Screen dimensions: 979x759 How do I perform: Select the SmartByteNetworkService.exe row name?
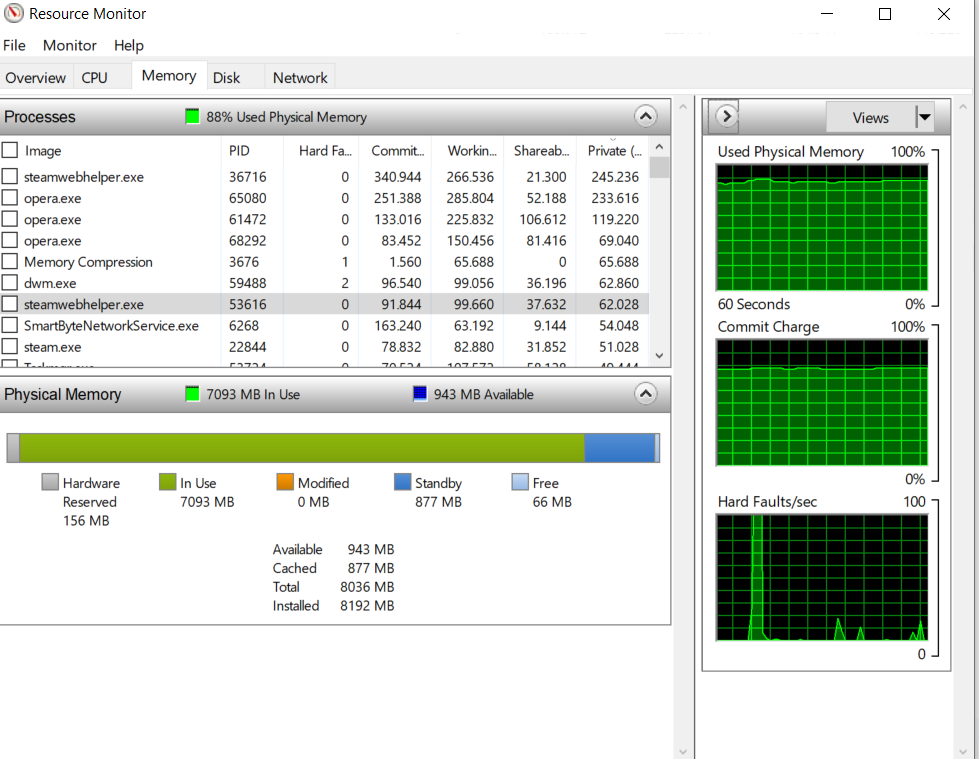click(111, 326)
